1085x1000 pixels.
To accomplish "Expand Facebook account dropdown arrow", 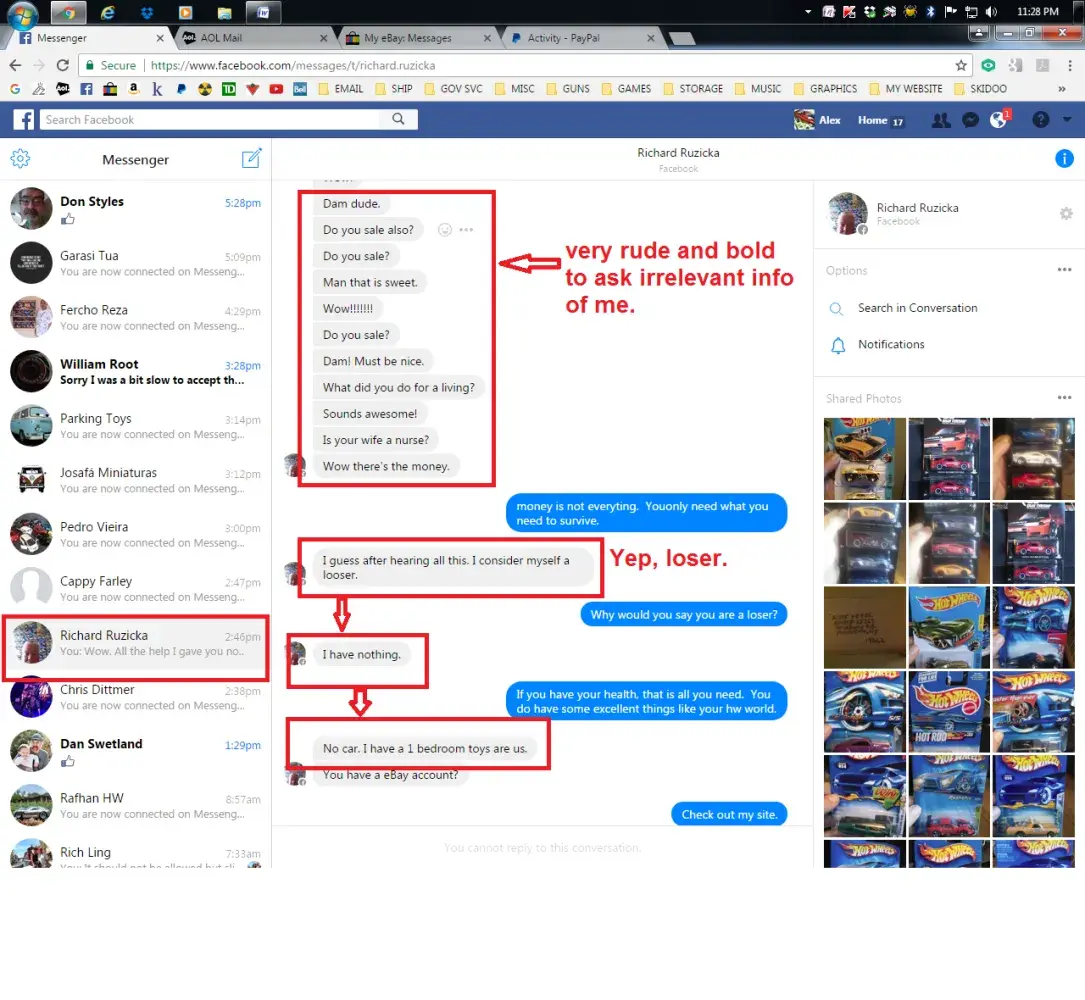I will 1066,120.
